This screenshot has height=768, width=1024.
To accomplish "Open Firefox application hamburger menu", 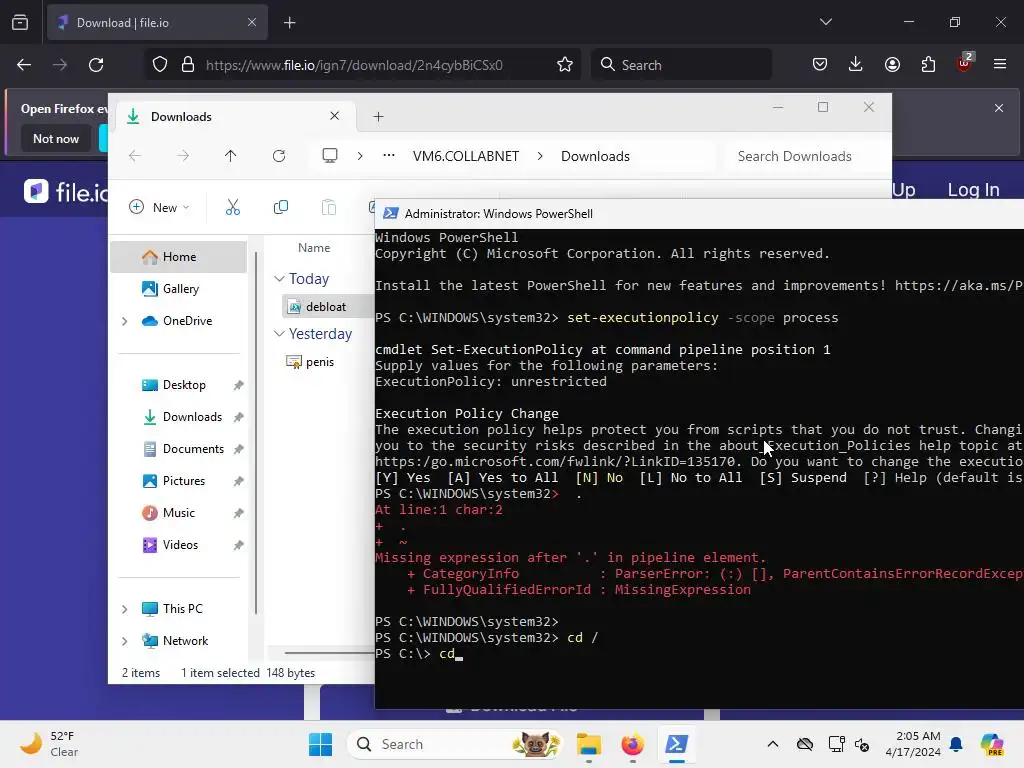I will (x=1000, y=65).
